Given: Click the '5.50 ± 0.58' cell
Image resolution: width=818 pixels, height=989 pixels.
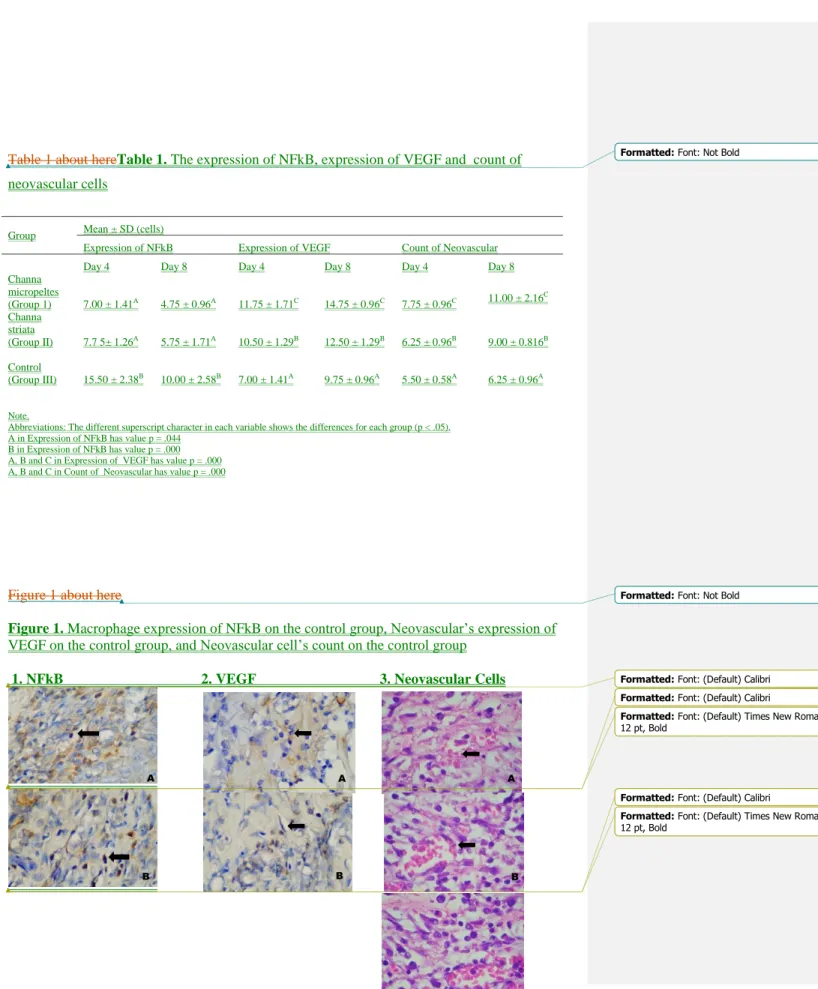Looking at the screenshot, I should tap(429, 379).
